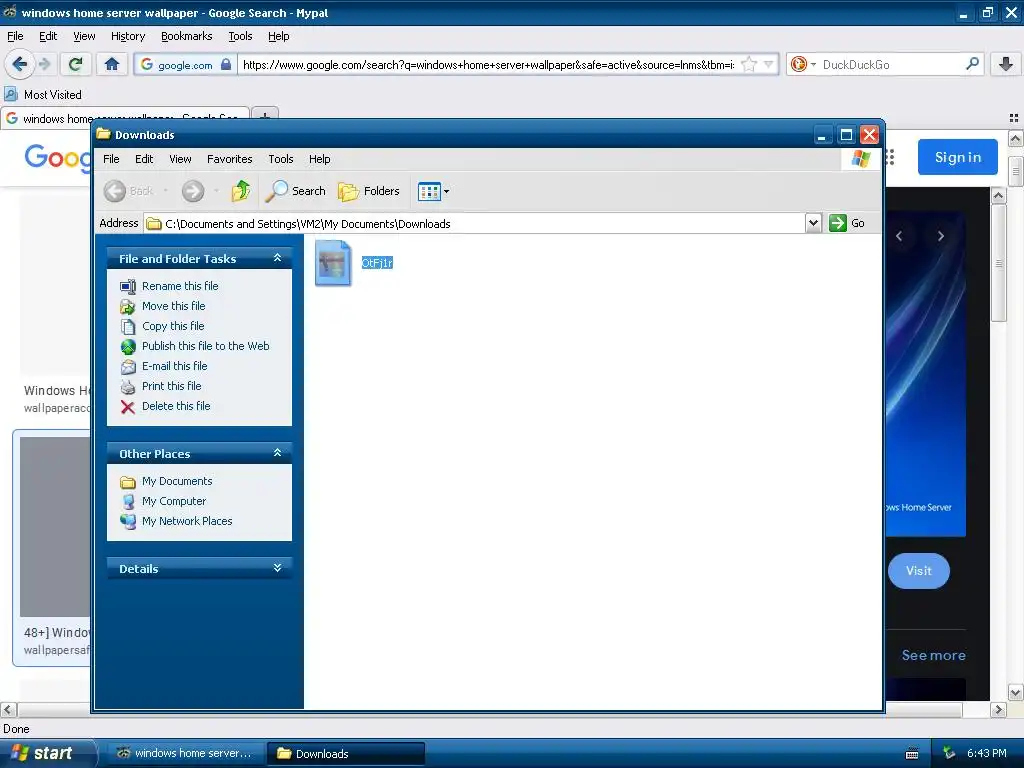Open the Views icon dropdown
Image resolution: width=1024 pixels, height=768 pixels.
click(x=434, y=191)
